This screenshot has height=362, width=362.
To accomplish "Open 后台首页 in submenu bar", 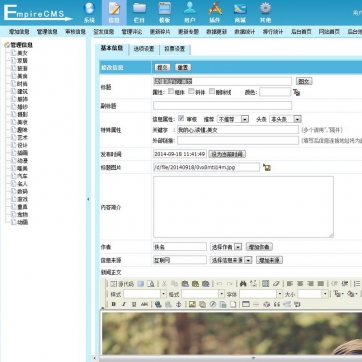I will (301, 32).
